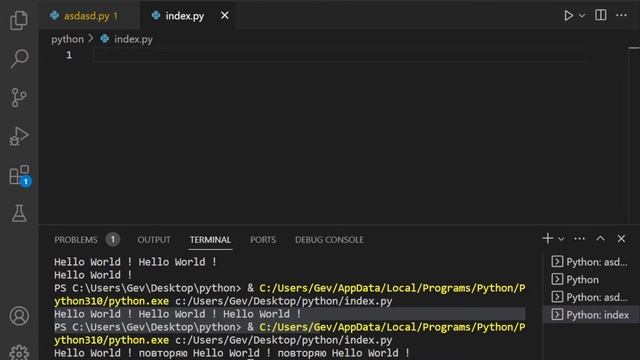
Task: Open the Manage gear settings icon
Action: point(19,353)
